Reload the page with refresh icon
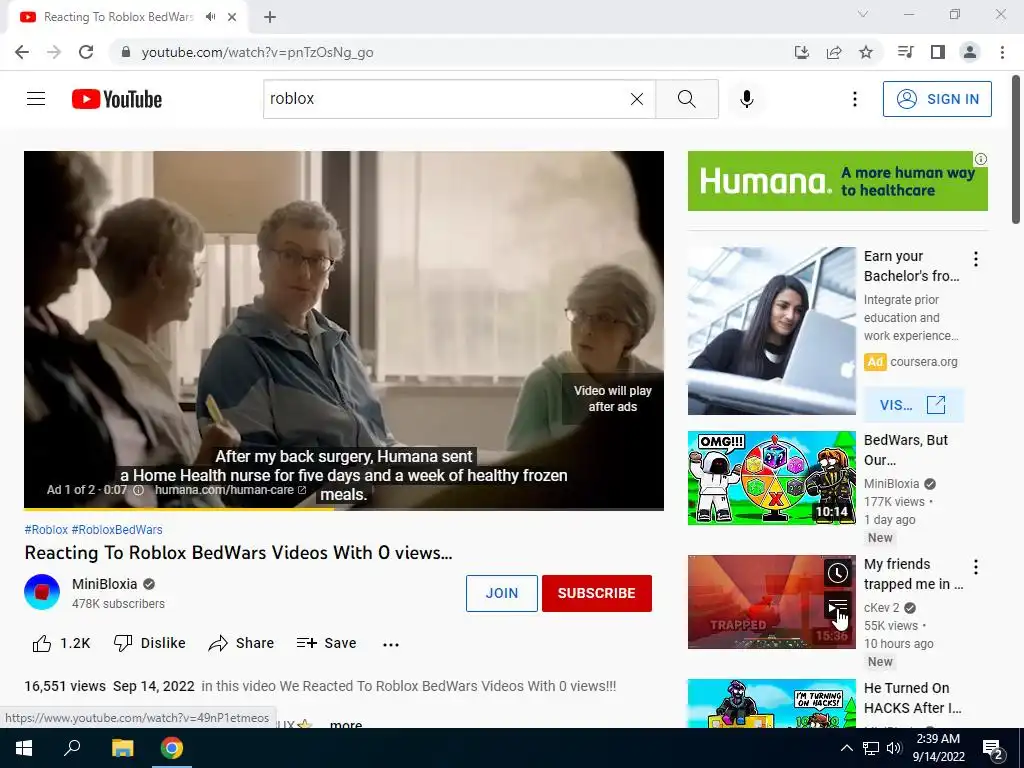 [x=86, y=52]
